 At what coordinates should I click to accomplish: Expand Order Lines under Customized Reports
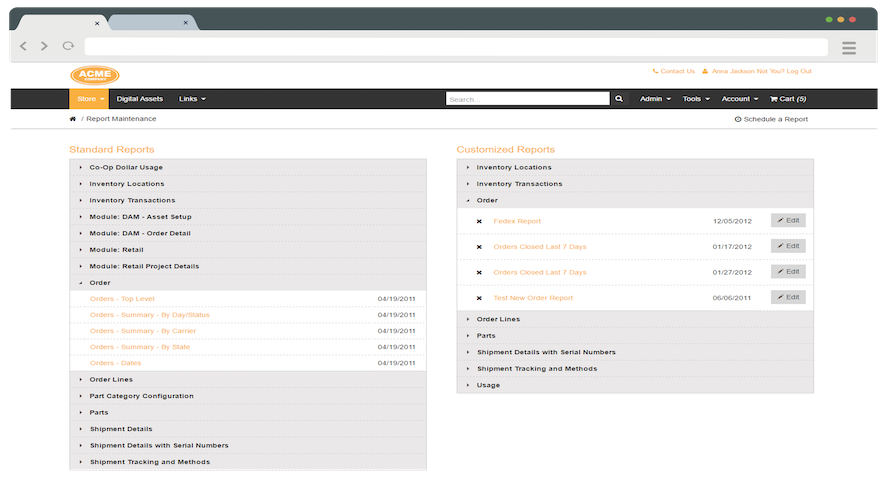tap(635, 319)
